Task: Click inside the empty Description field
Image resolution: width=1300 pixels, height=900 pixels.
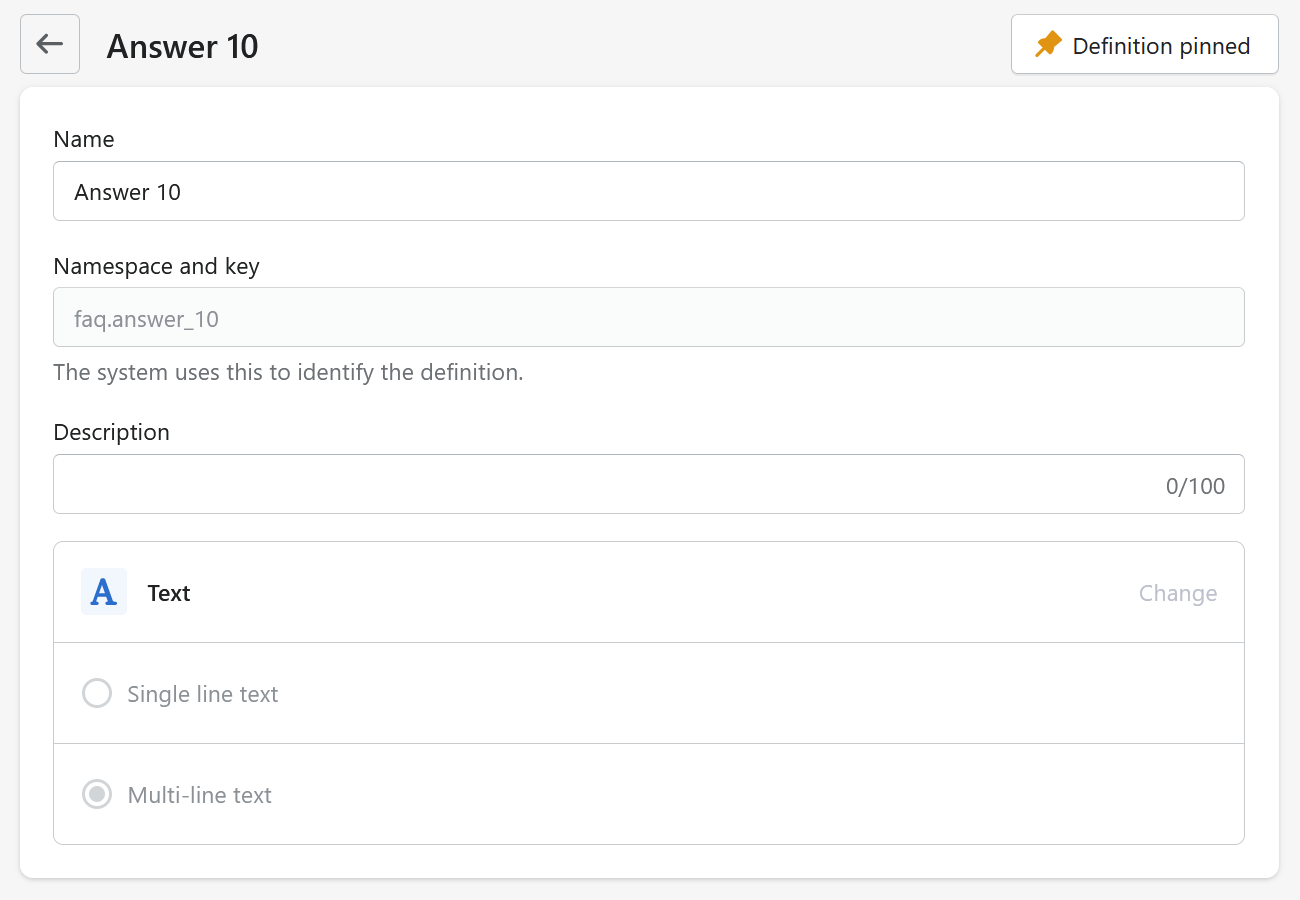Action: 649,484
